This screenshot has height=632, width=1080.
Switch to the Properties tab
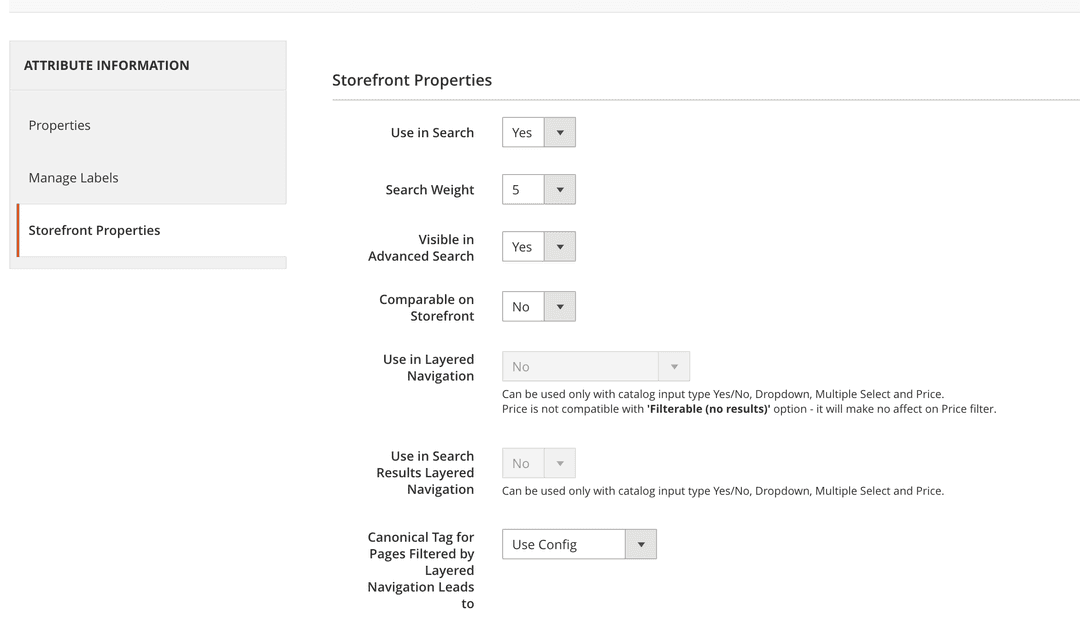pyautogui.click(x=59, y=124)
